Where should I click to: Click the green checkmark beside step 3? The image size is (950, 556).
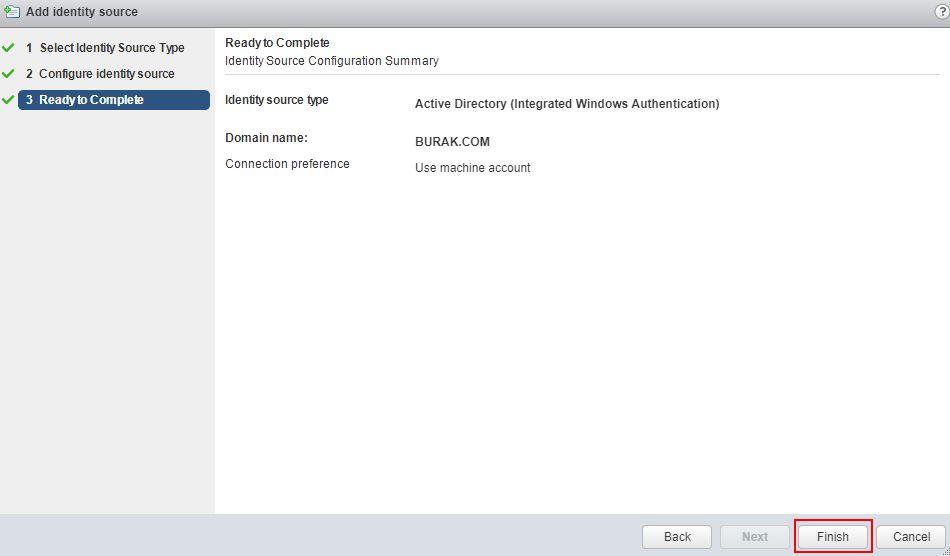pos(8,99)
